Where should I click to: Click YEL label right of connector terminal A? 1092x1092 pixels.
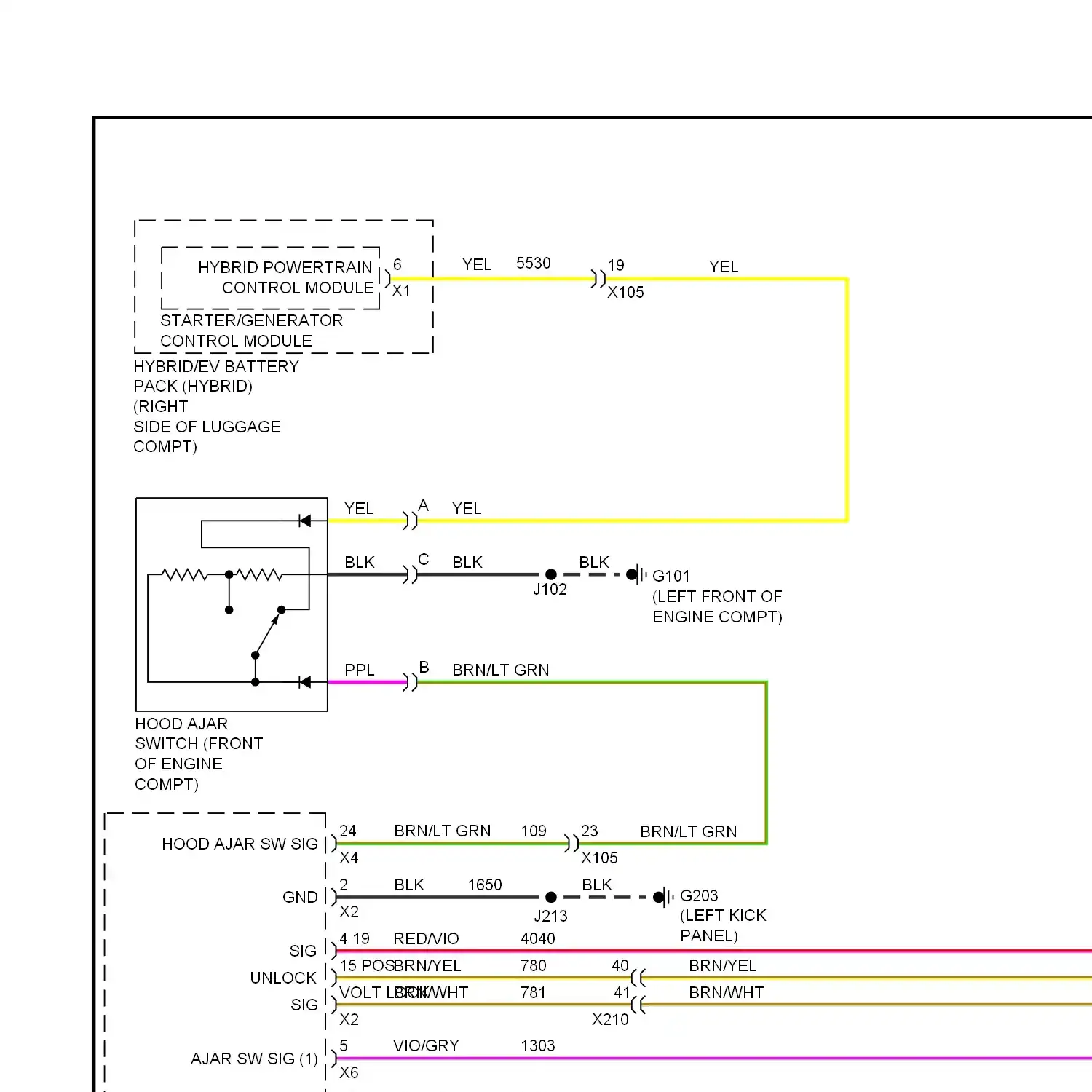pos(467,508)
